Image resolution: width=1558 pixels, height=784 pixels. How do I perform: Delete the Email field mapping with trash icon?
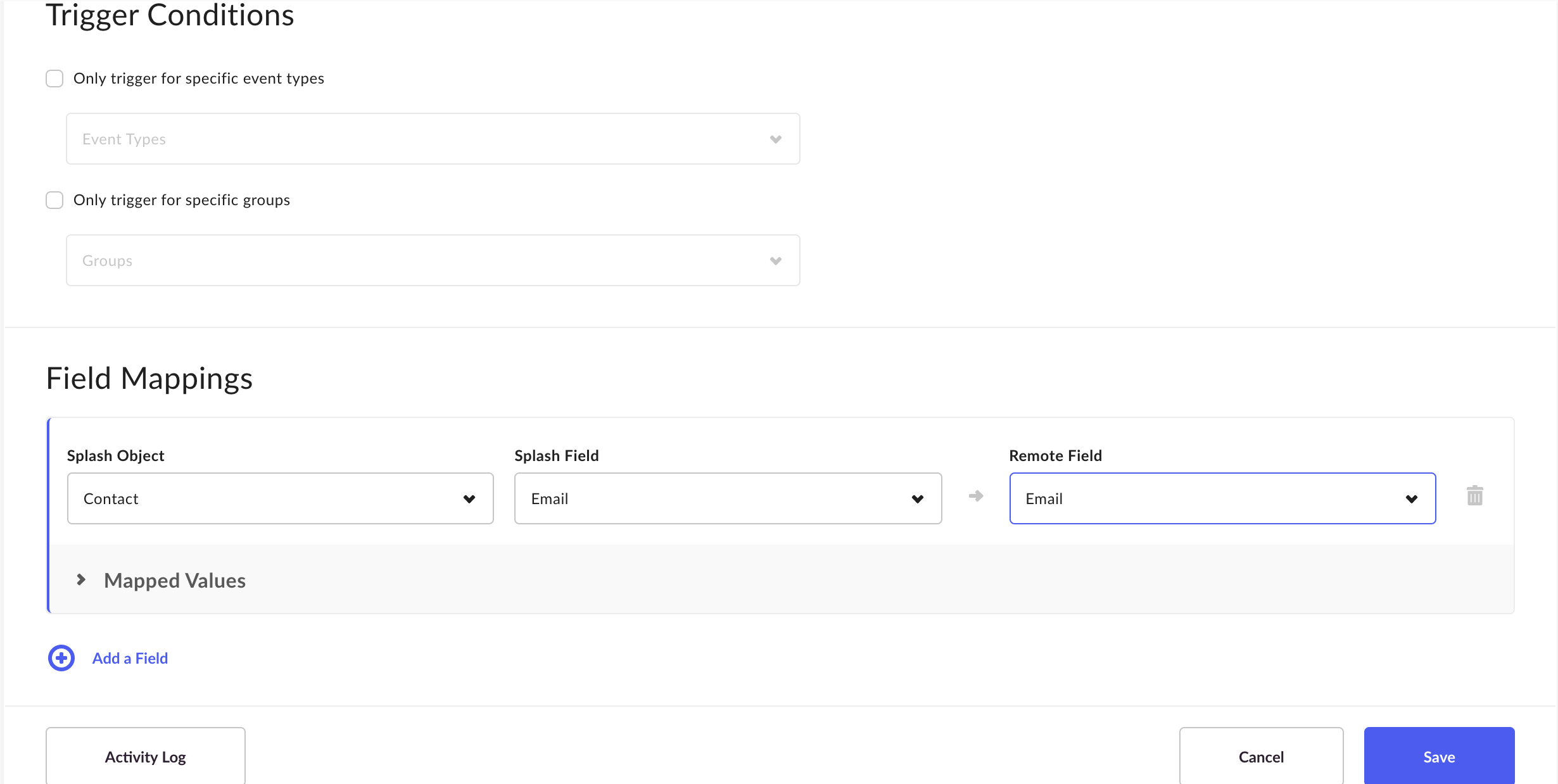[x=1474, y=496]
